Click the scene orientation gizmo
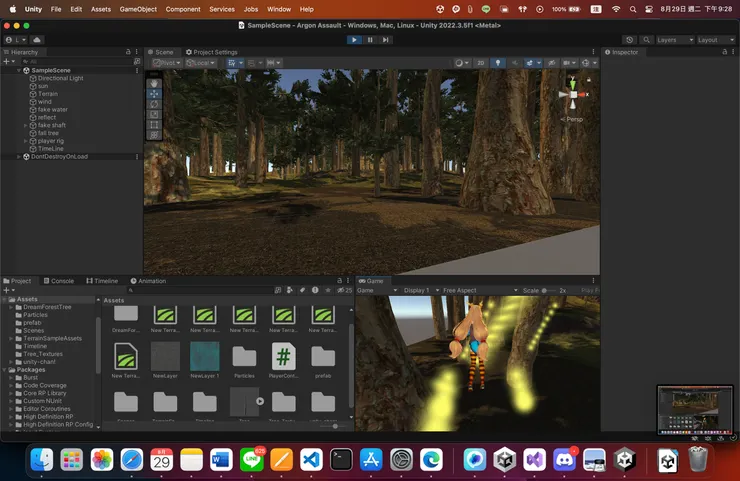This screenshot has width=740, height=481. (x=571, y=96)
